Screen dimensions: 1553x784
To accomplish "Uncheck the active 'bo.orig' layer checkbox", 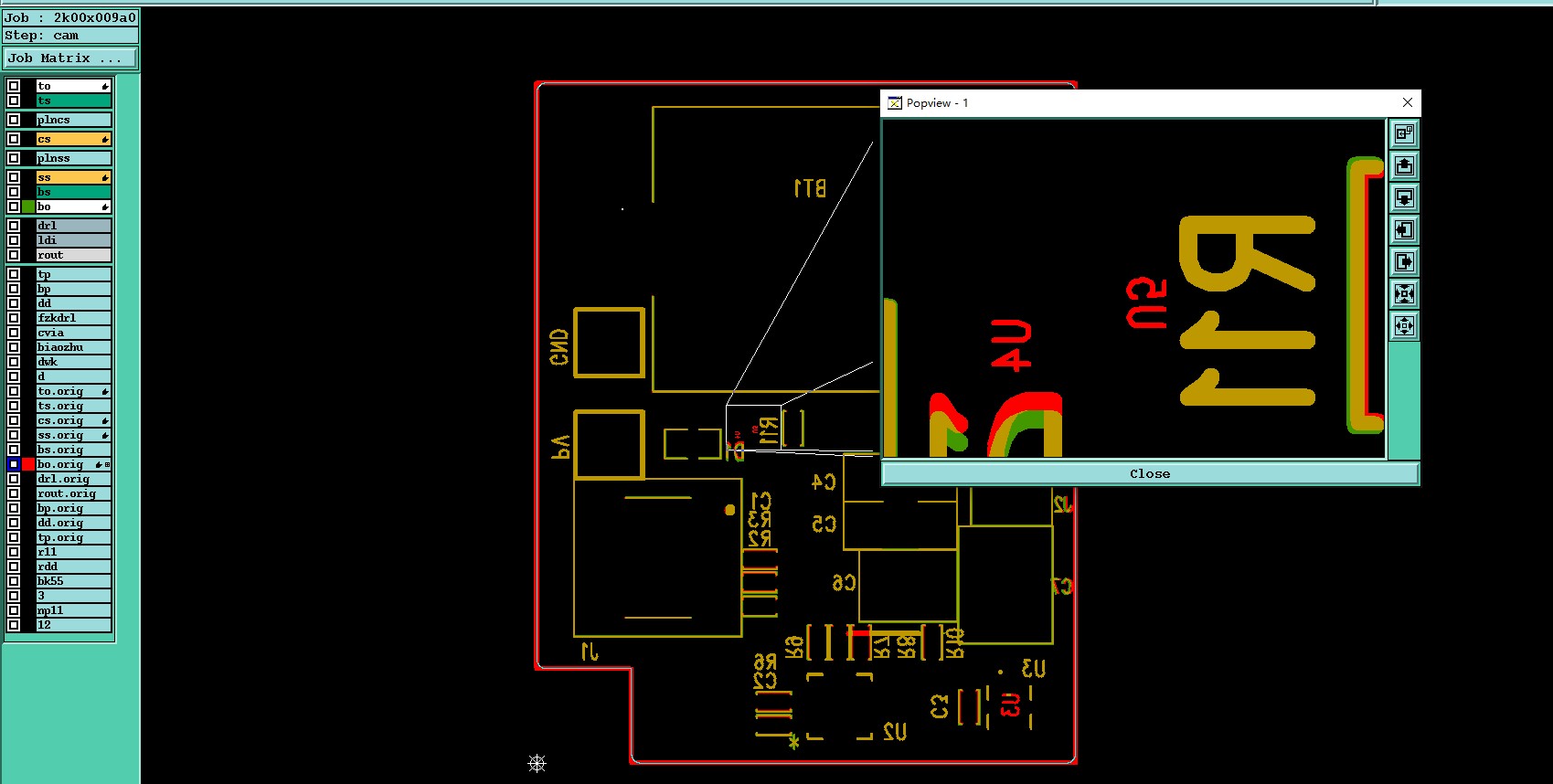I will [14, 464].
